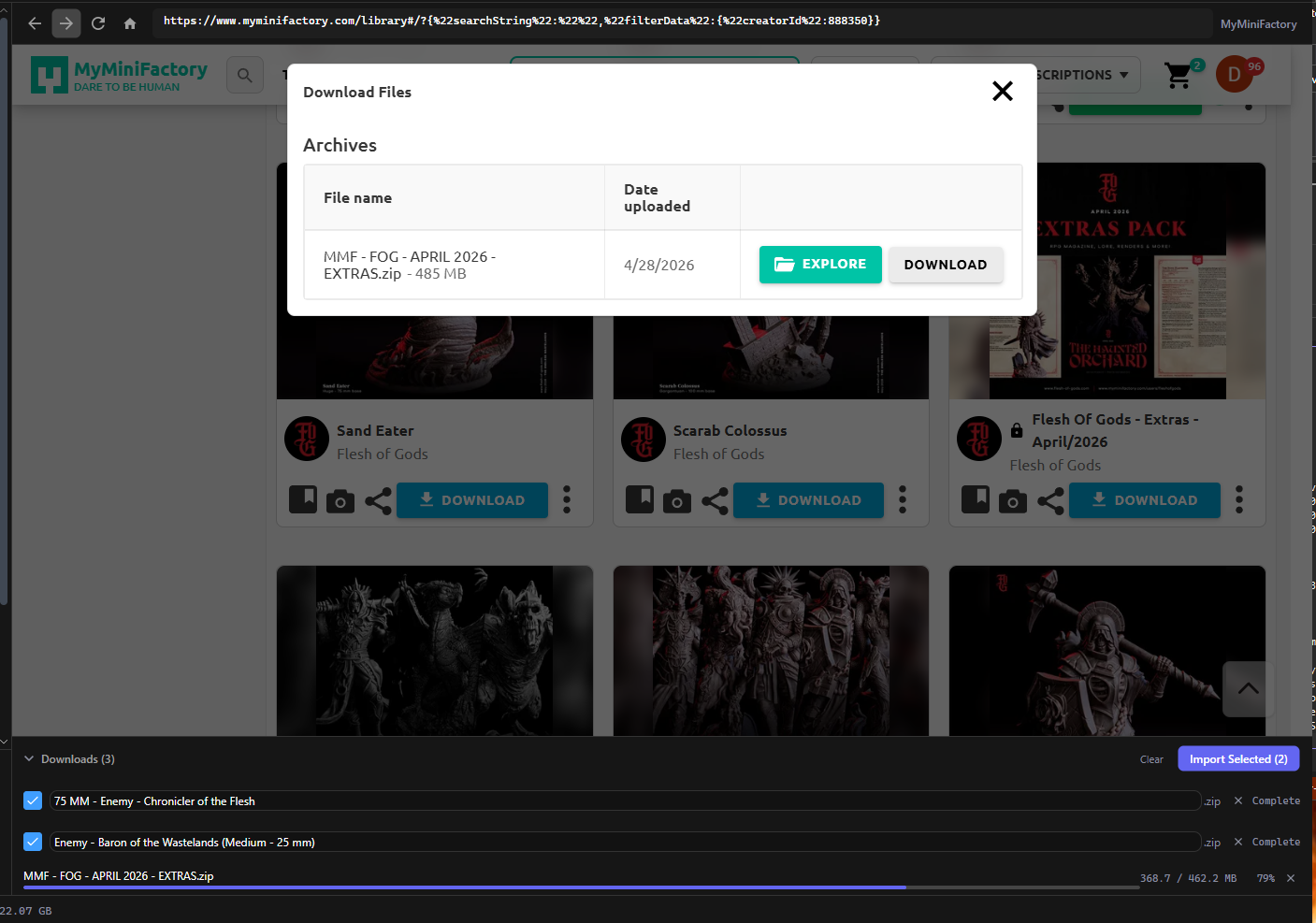This screenshot has height=923, width=1316.
Task: Click Flesh of Gods creator under Sand Eater
Action: pos(383,454)
